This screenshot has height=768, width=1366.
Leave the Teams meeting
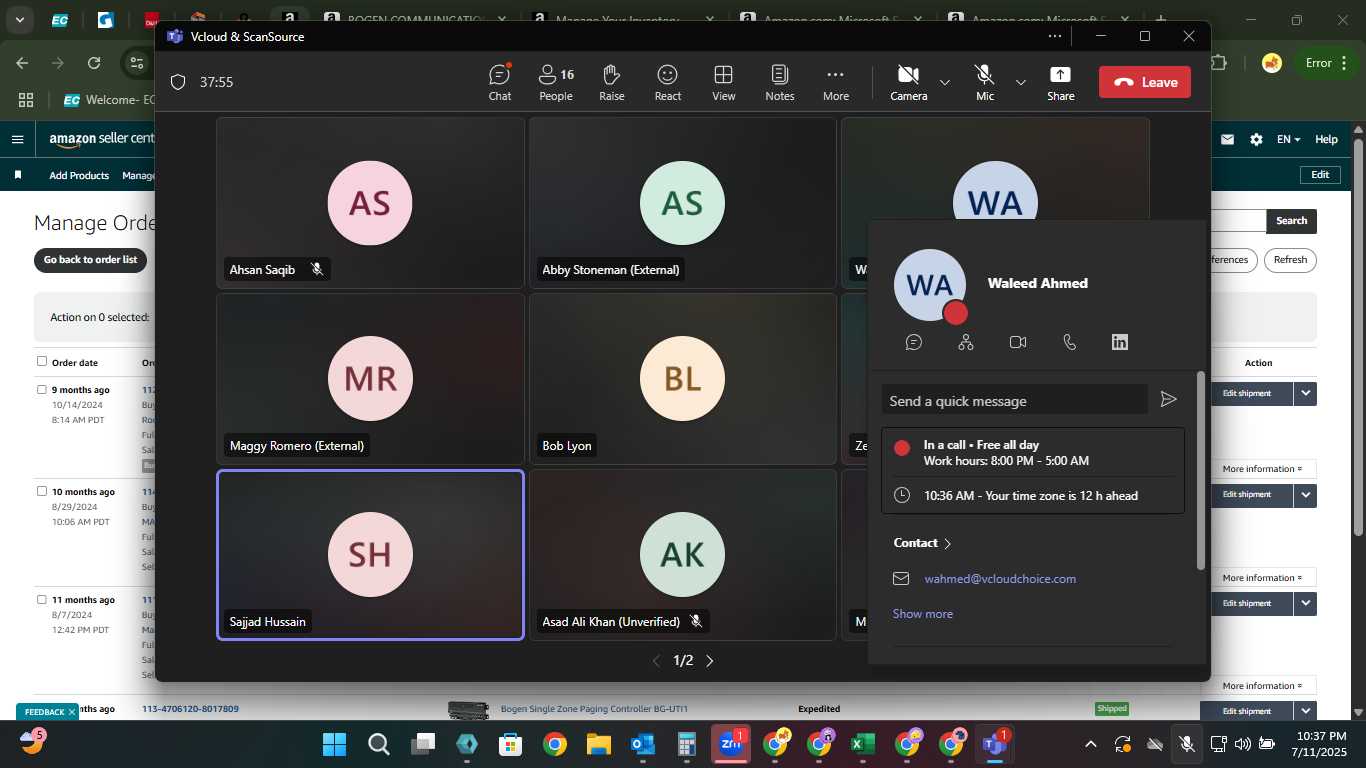[1145, 82]
